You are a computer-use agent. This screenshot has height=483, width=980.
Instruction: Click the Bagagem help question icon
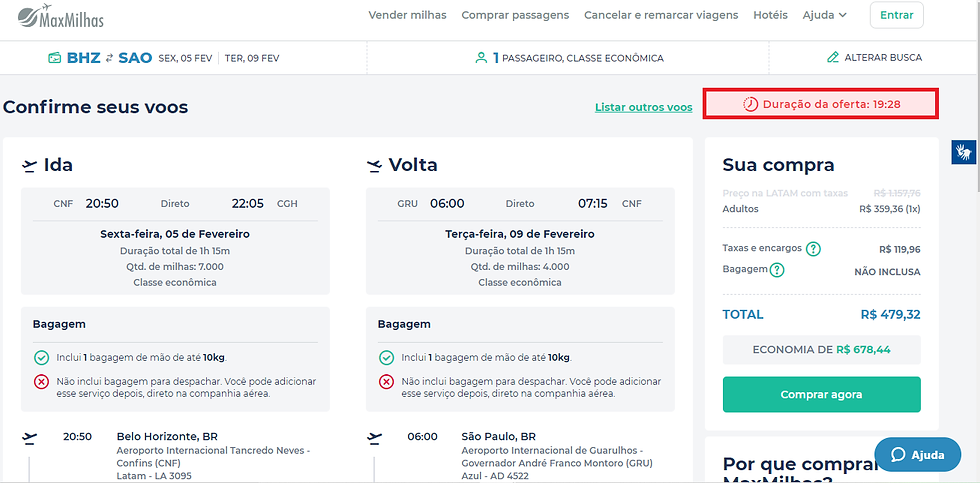(x=777, y=270)
